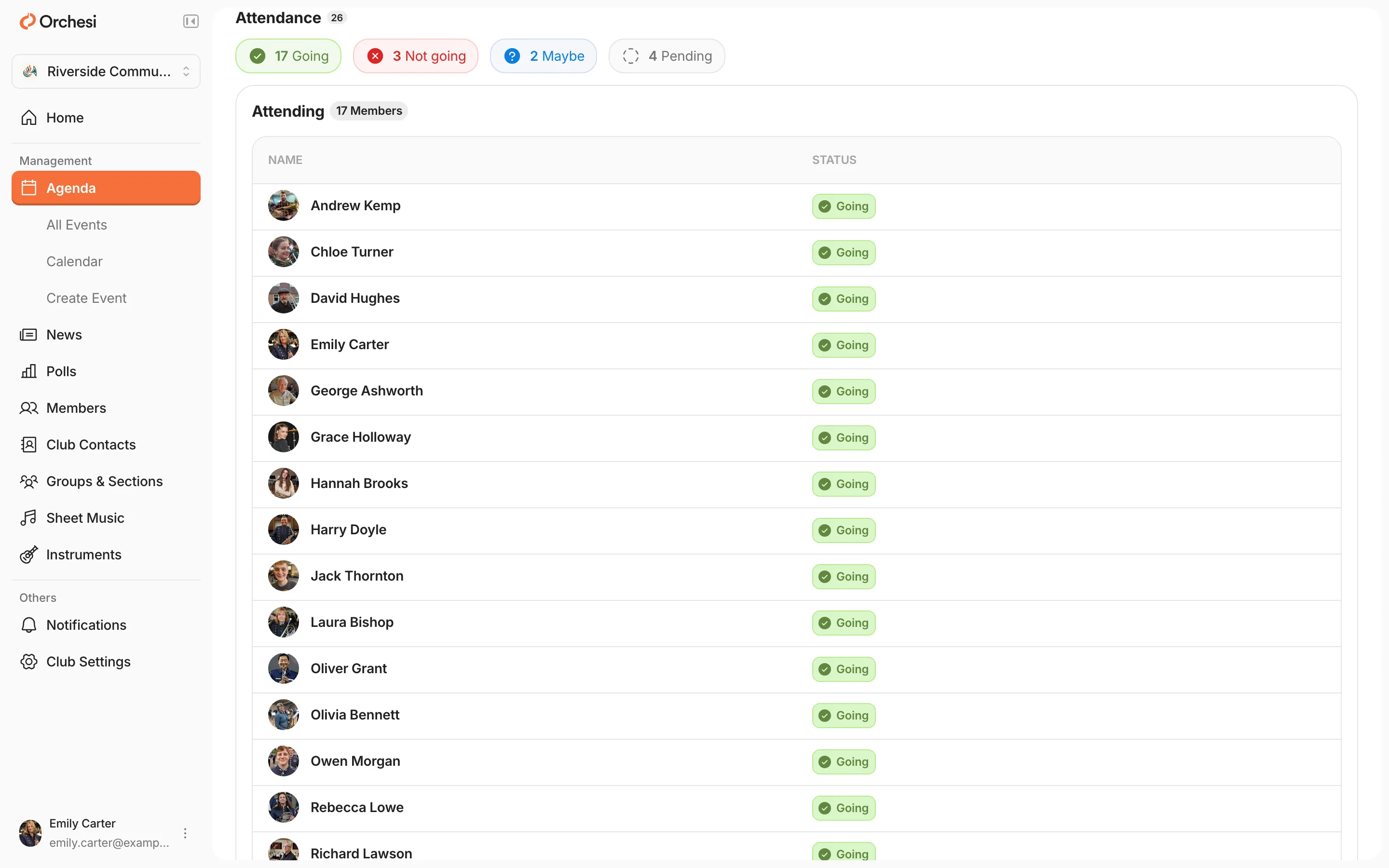Click the Notifications bell icon
The image size is (1389, 868).
coord(29,624)
